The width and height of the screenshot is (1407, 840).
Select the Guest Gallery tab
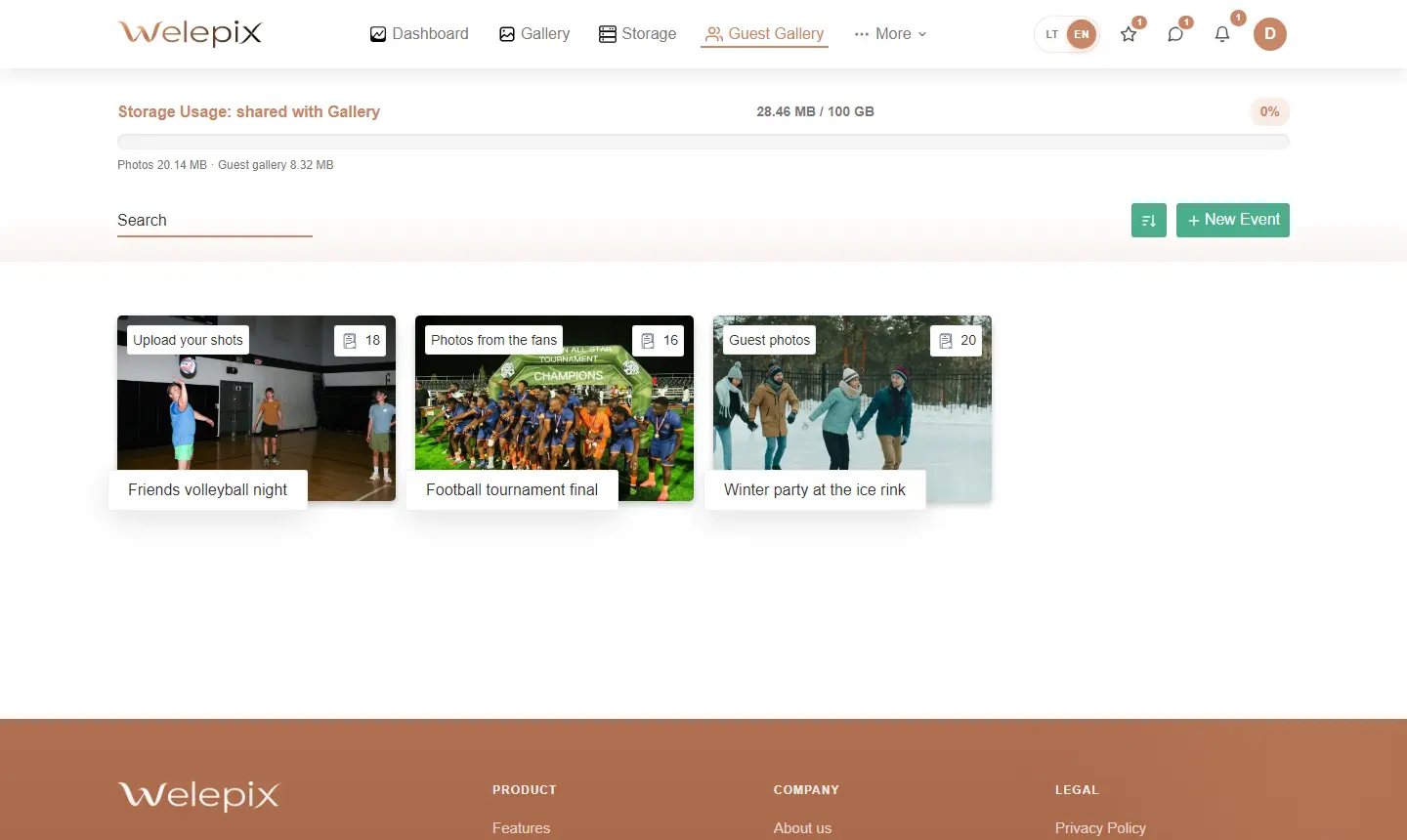(x=764, y=34)
